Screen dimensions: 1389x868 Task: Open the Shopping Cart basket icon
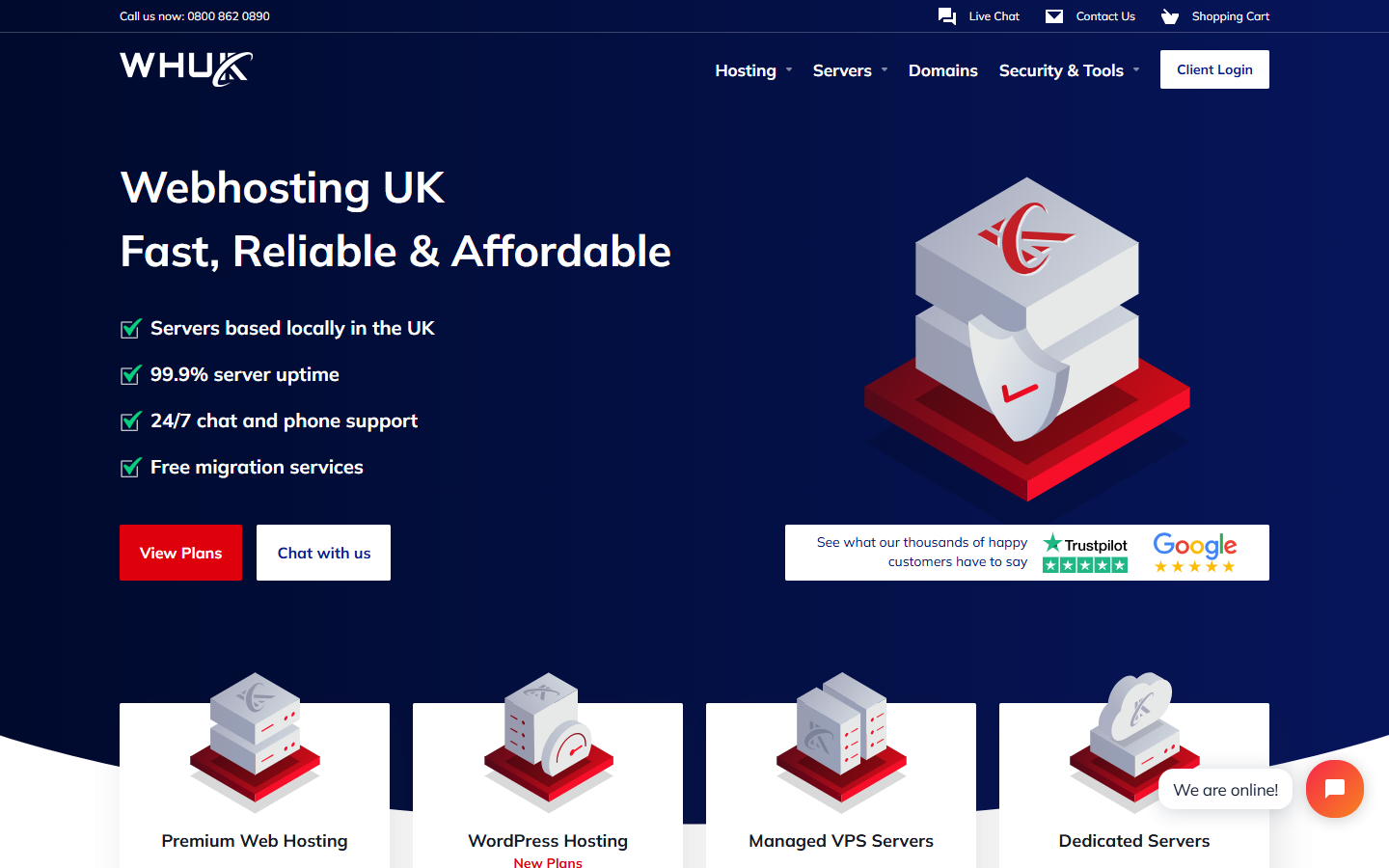coord(1170,16)
